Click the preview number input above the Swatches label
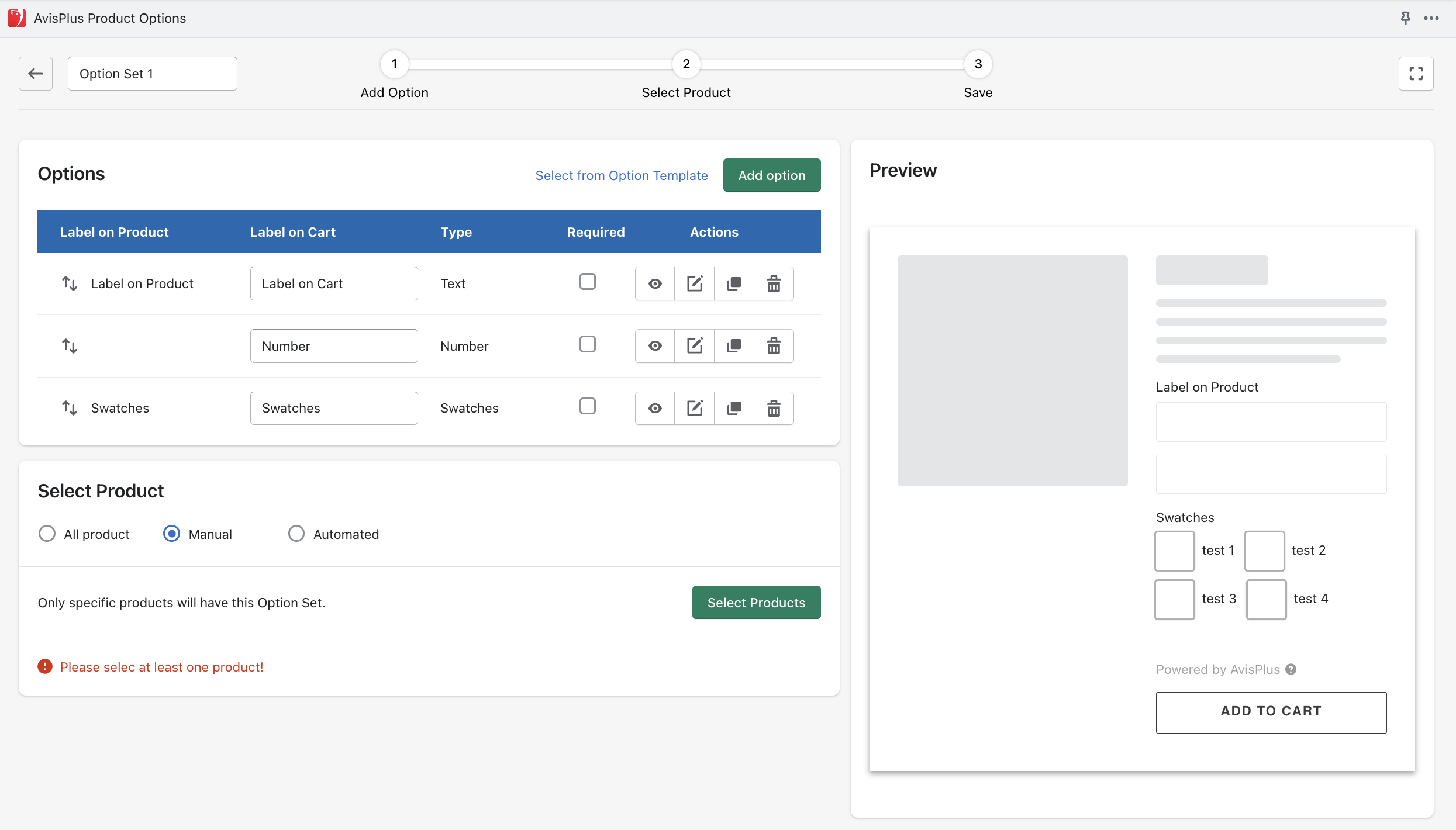The height and width of the screenshot is (830, 1456). (1271, 474)
